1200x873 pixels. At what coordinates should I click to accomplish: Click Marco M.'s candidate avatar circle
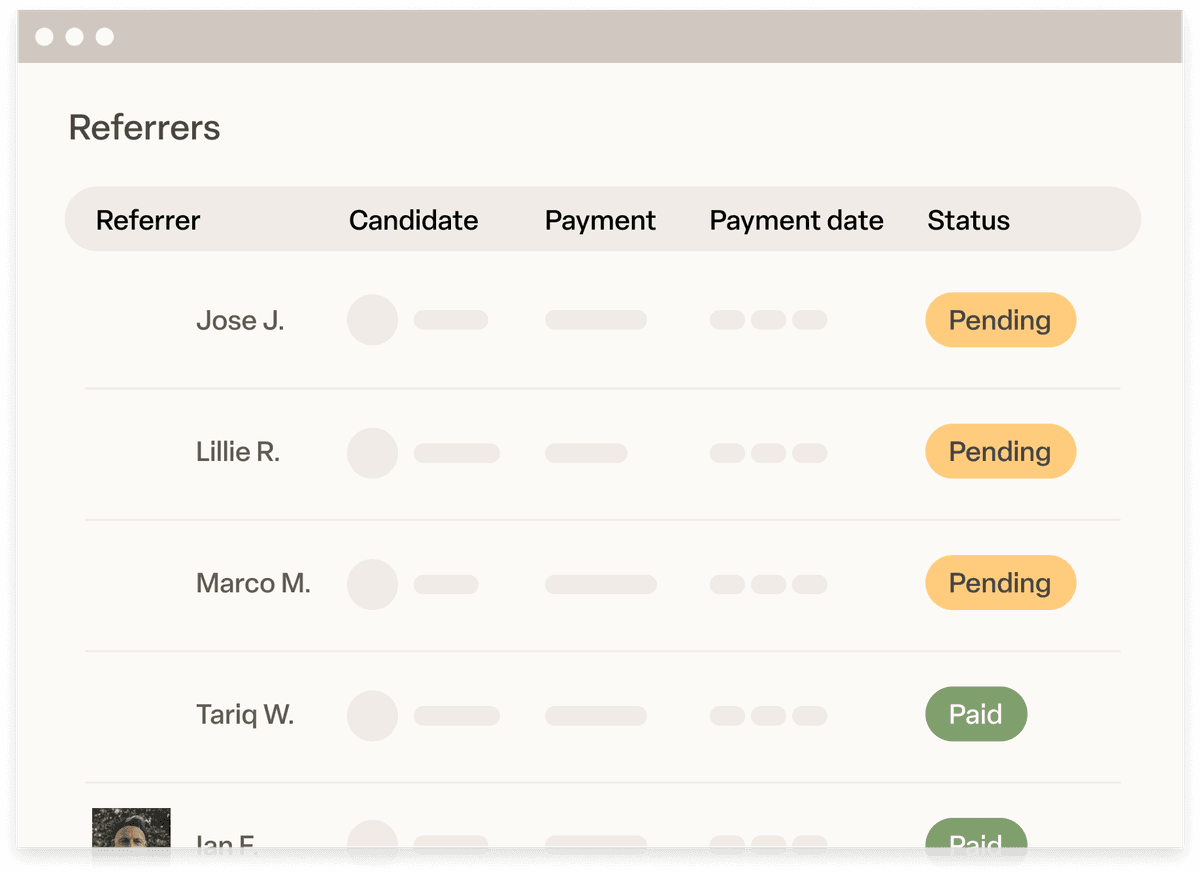pyautogui.click(x=372, y=584)
